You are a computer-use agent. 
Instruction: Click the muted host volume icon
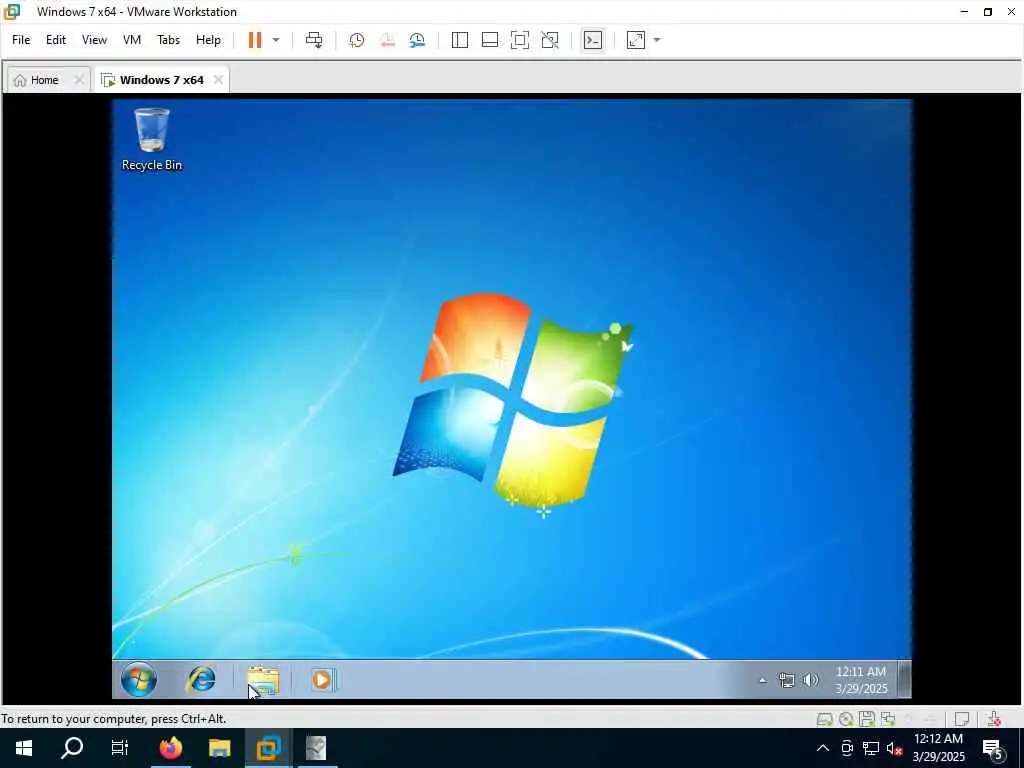coord(894,748)
